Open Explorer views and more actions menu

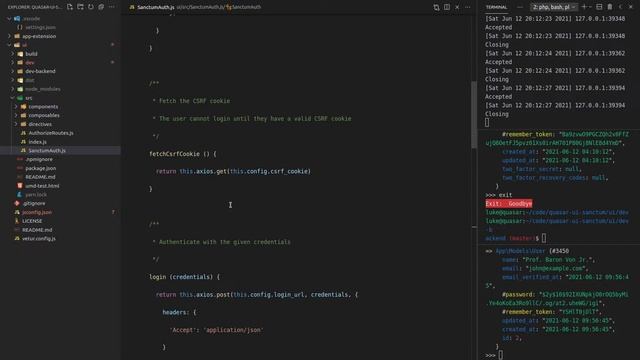click(x=112, y=7)
